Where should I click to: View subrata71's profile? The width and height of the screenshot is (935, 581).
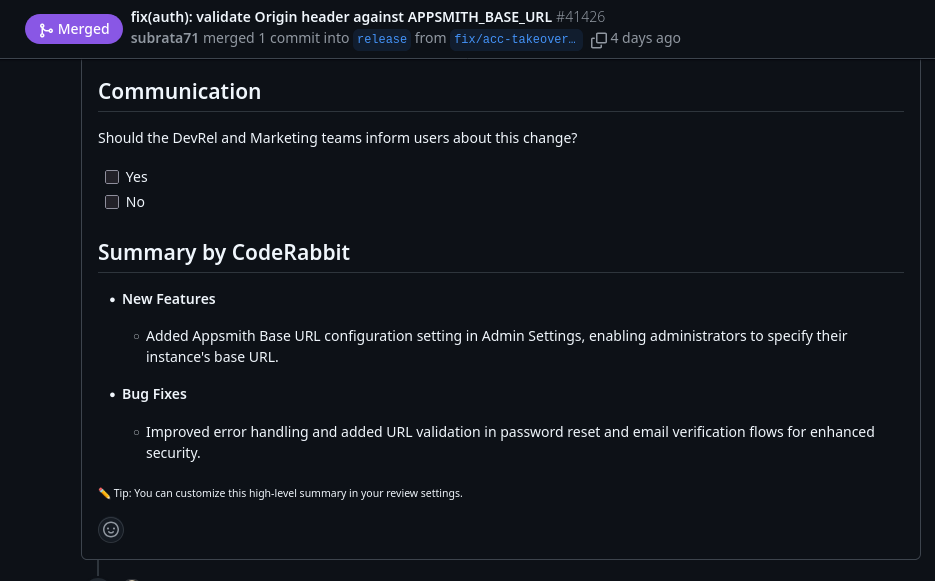coord(164,37)
